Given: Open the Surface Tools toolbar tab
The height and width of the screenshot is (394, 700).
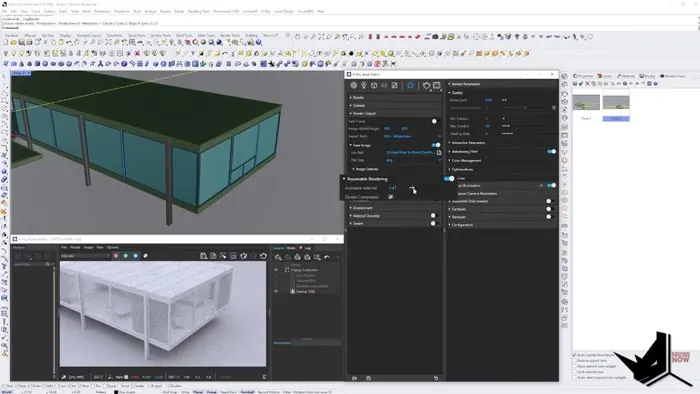Looking at the screenshot, I should click(x=160, y=35).
